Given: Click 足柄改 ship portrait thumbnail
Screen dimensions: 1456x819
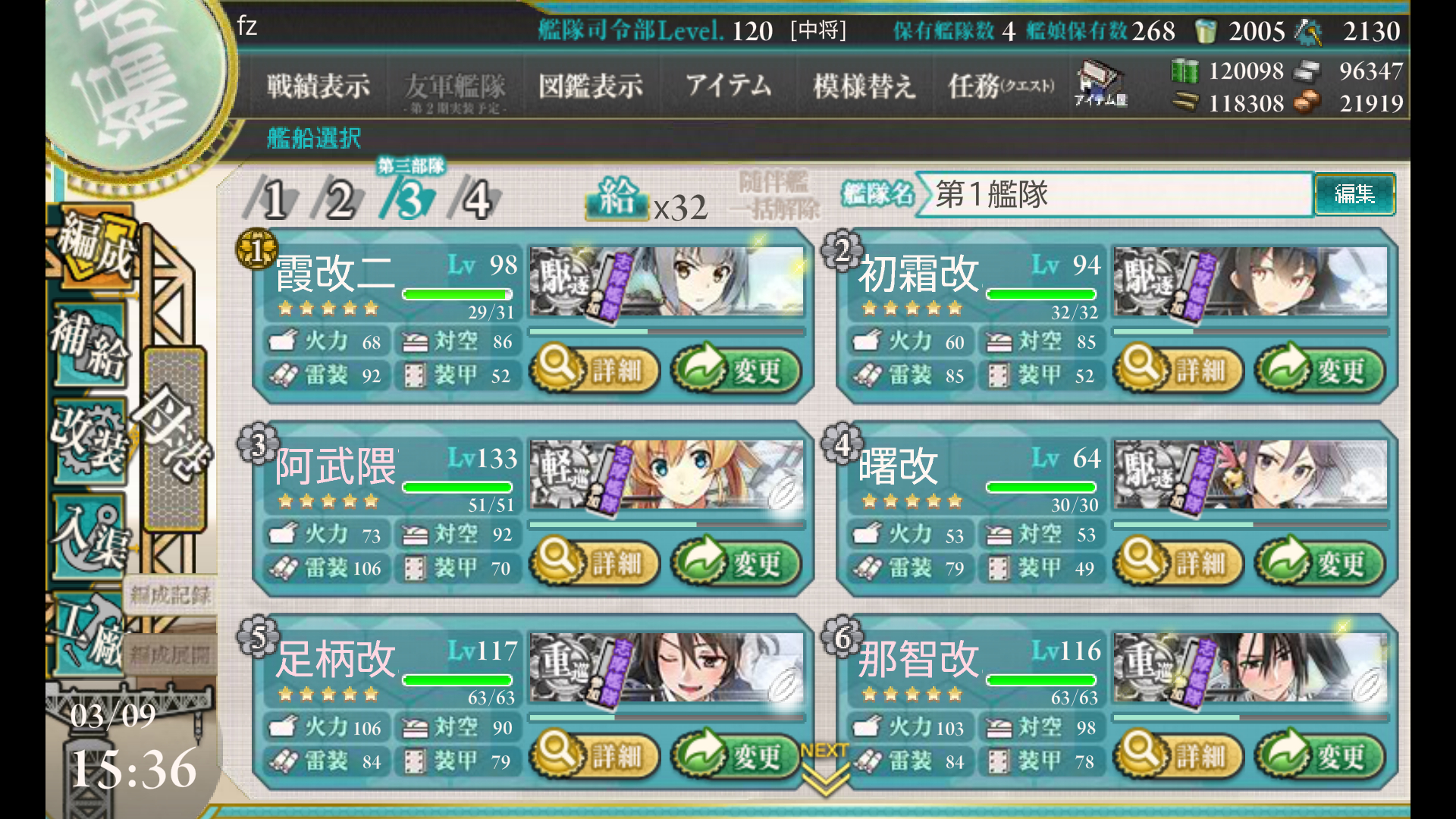Looking at the screenshot, I should pos(667,669).
